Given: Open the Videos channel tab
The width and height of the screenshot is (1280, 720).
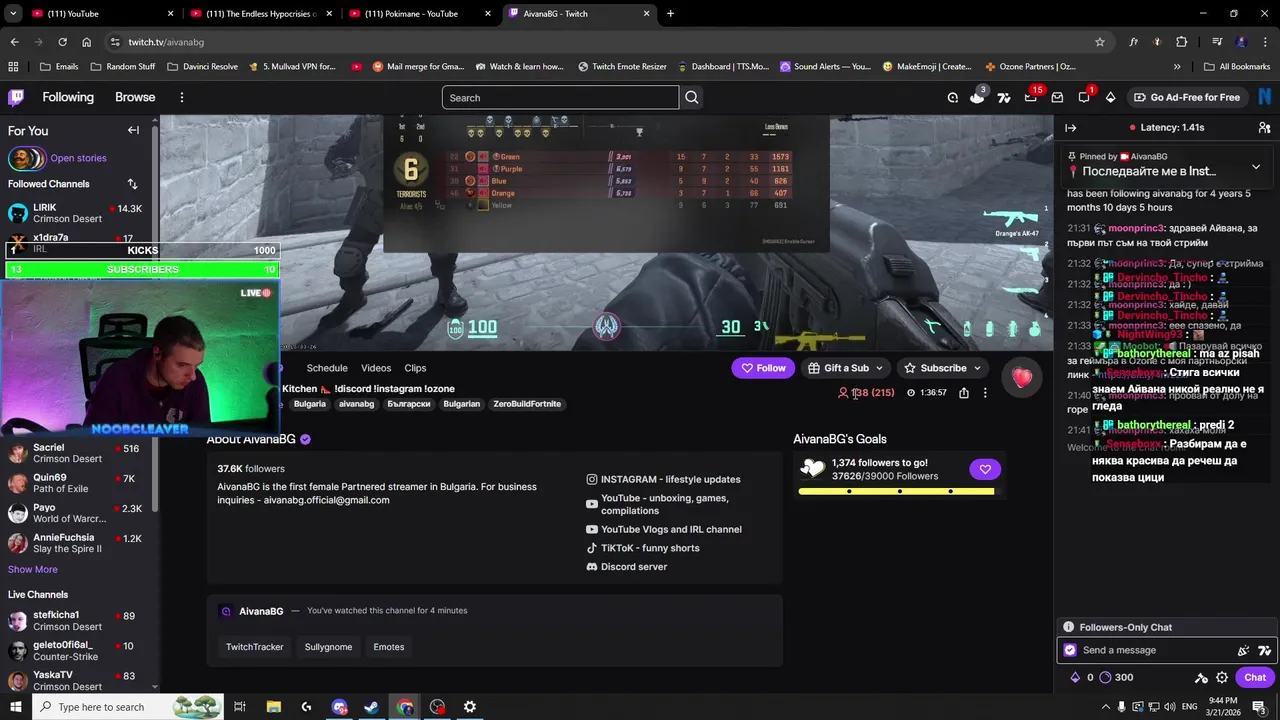Looking at the screenshot, I should tap(376, 368).
